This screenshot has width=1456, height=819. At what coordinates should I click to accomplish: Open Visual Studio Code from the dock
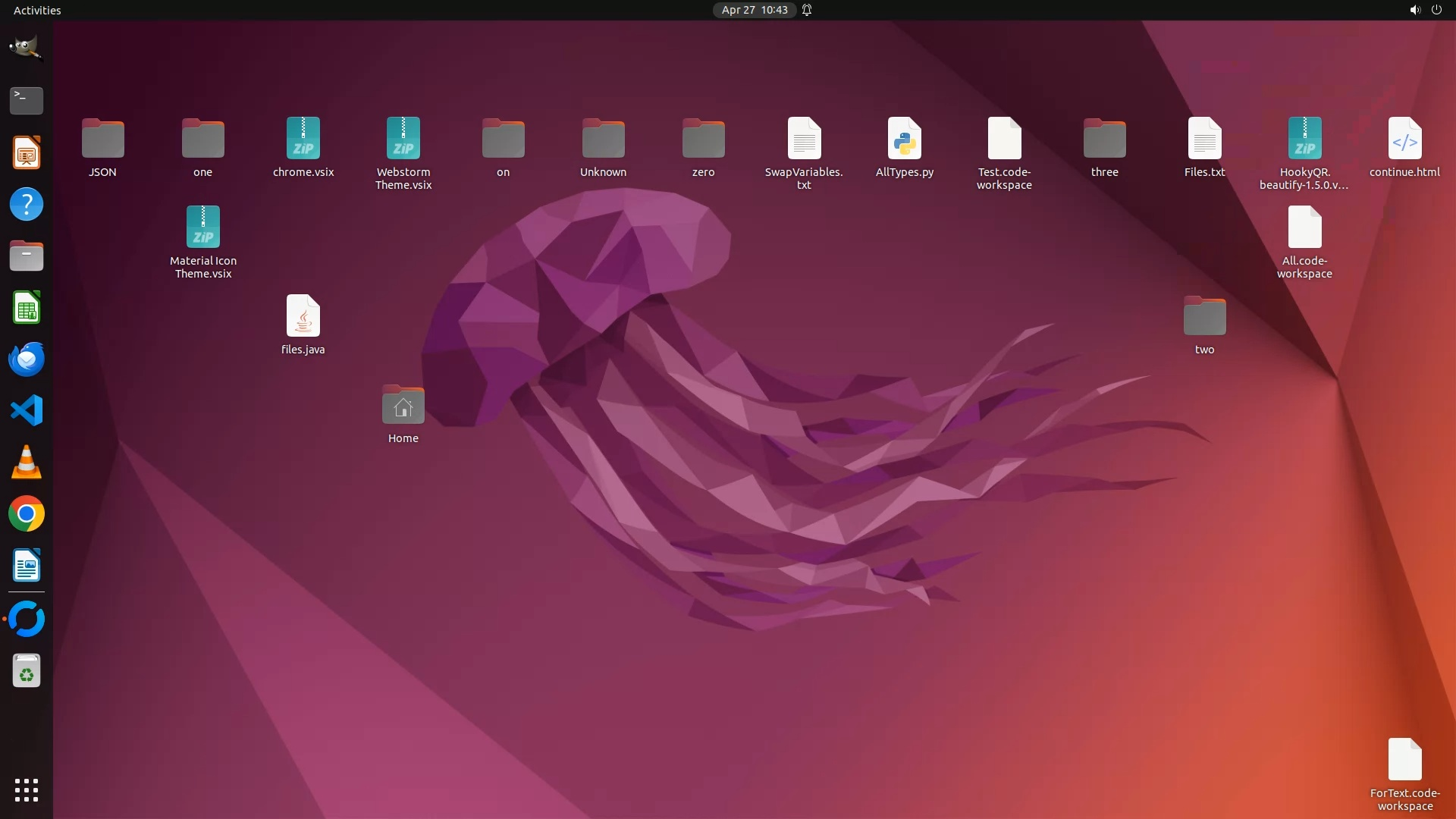[x=27, y=411]
